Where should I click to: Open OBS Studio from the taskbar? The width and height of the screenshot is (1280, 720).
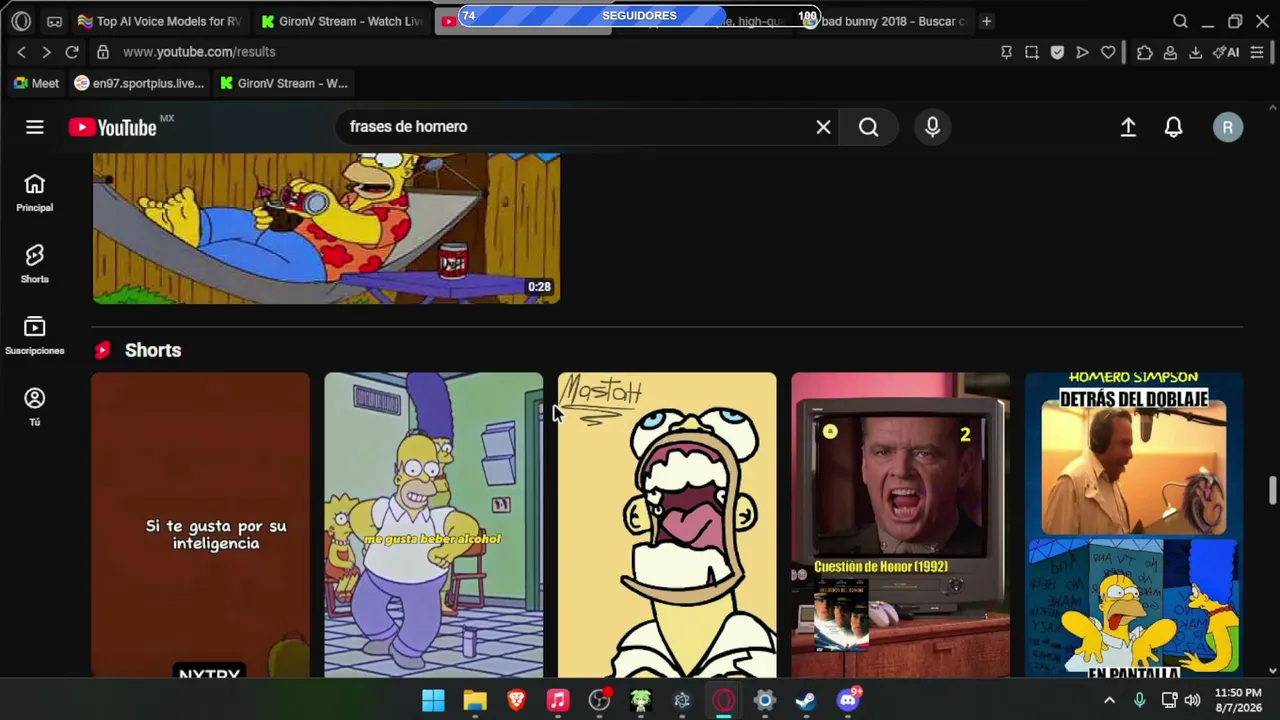[x=599, y=700]
